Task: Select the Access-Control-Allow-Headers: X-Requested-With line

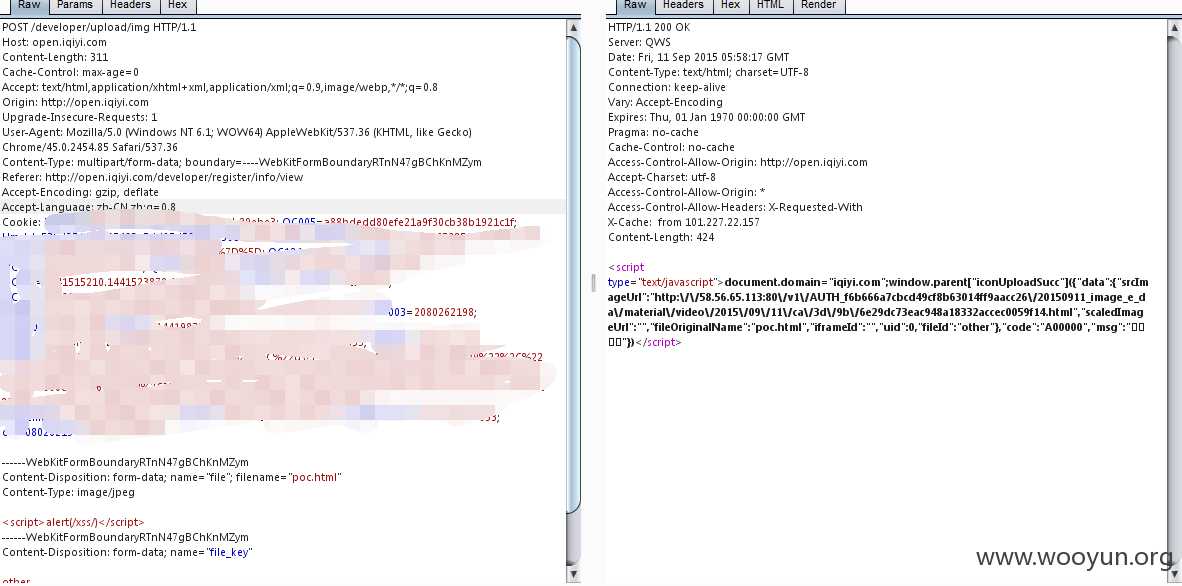Action: tap(735, 207)
